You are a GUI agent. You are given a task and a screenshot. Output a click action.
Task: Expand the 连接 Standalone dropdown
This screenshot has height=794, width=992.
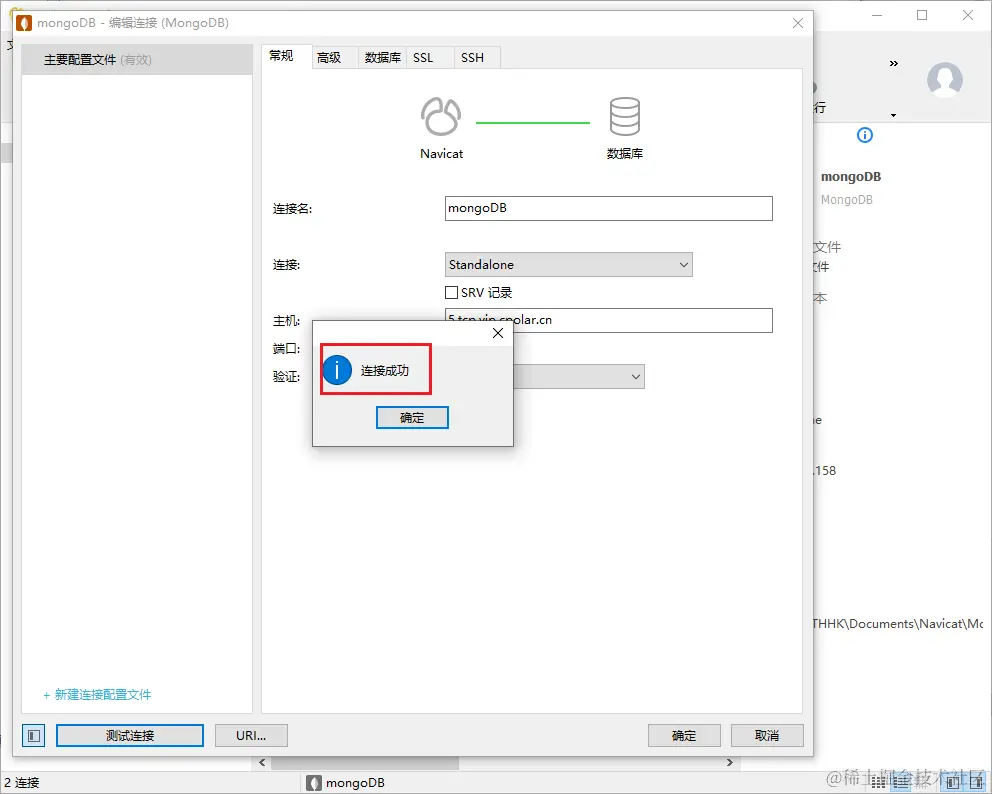coord(569,264)
